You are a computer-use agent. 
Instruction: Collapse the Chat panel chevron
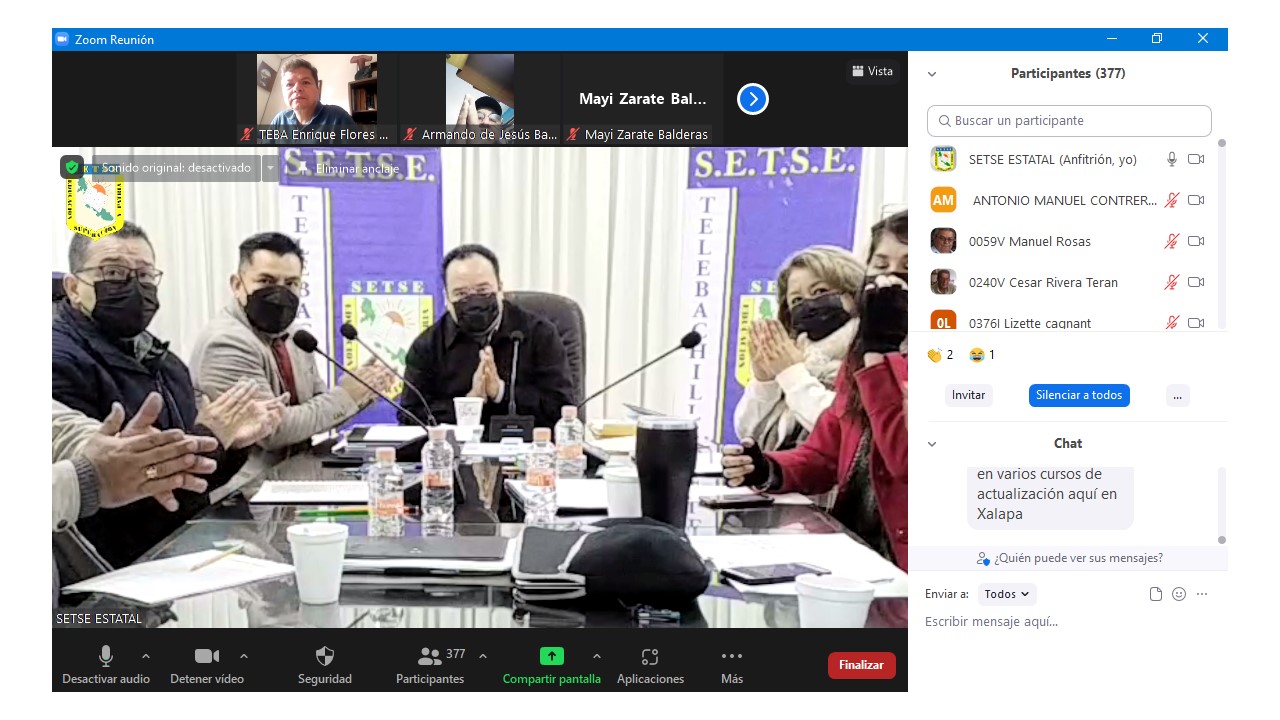932,444
